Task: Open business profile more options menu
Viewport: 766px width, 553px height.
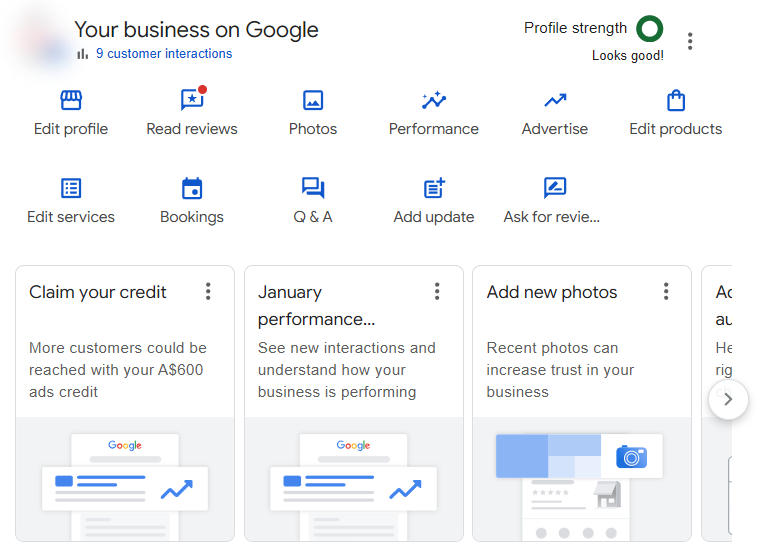Action: 690,41
